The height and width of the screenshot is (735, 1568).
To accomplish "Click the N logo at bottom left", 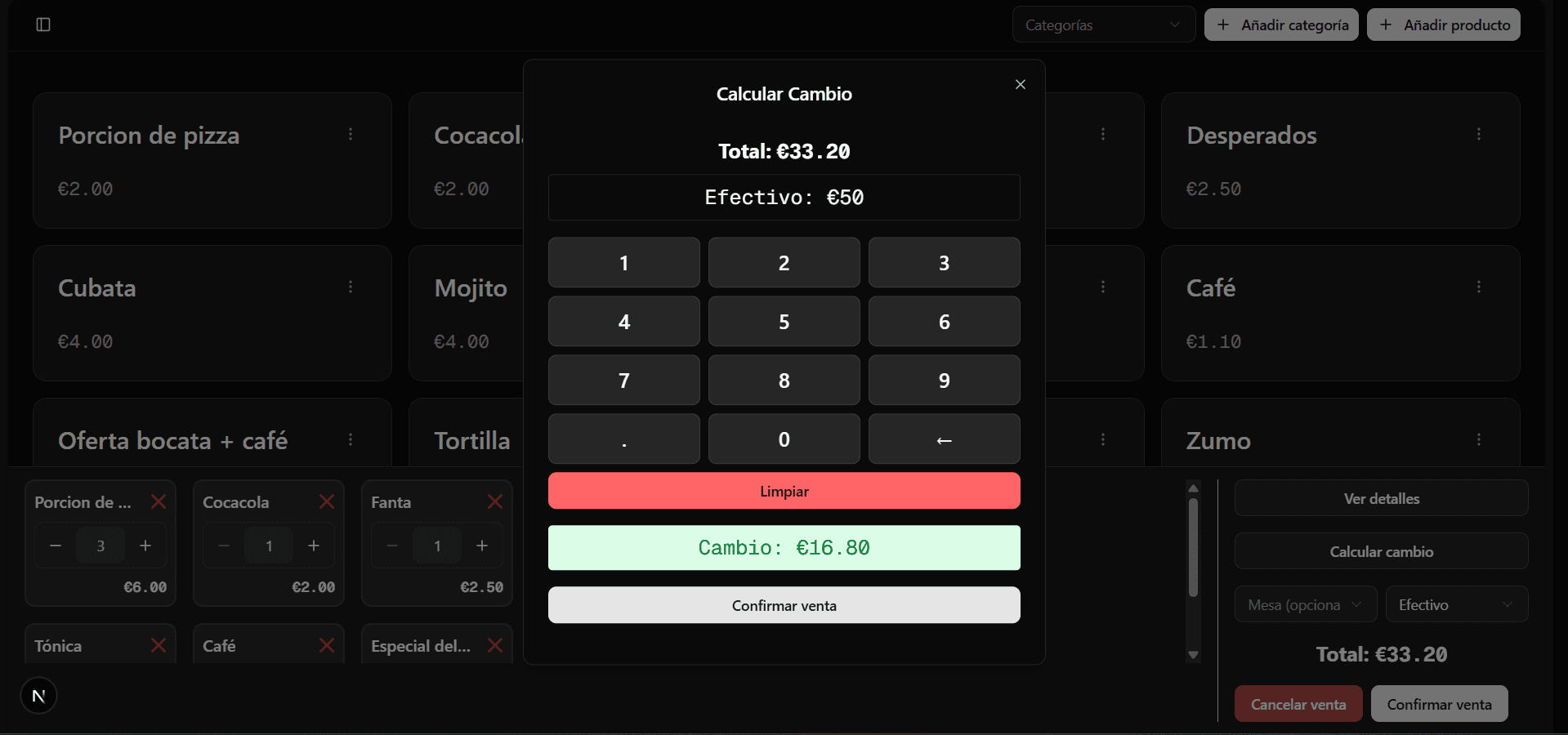I will [38, 695].
